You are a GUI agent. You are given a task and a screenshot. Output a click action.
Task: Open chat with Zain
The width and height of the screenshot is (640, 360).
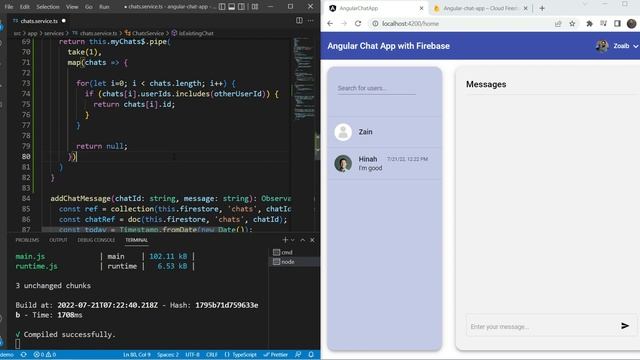(x=384, y=132)
